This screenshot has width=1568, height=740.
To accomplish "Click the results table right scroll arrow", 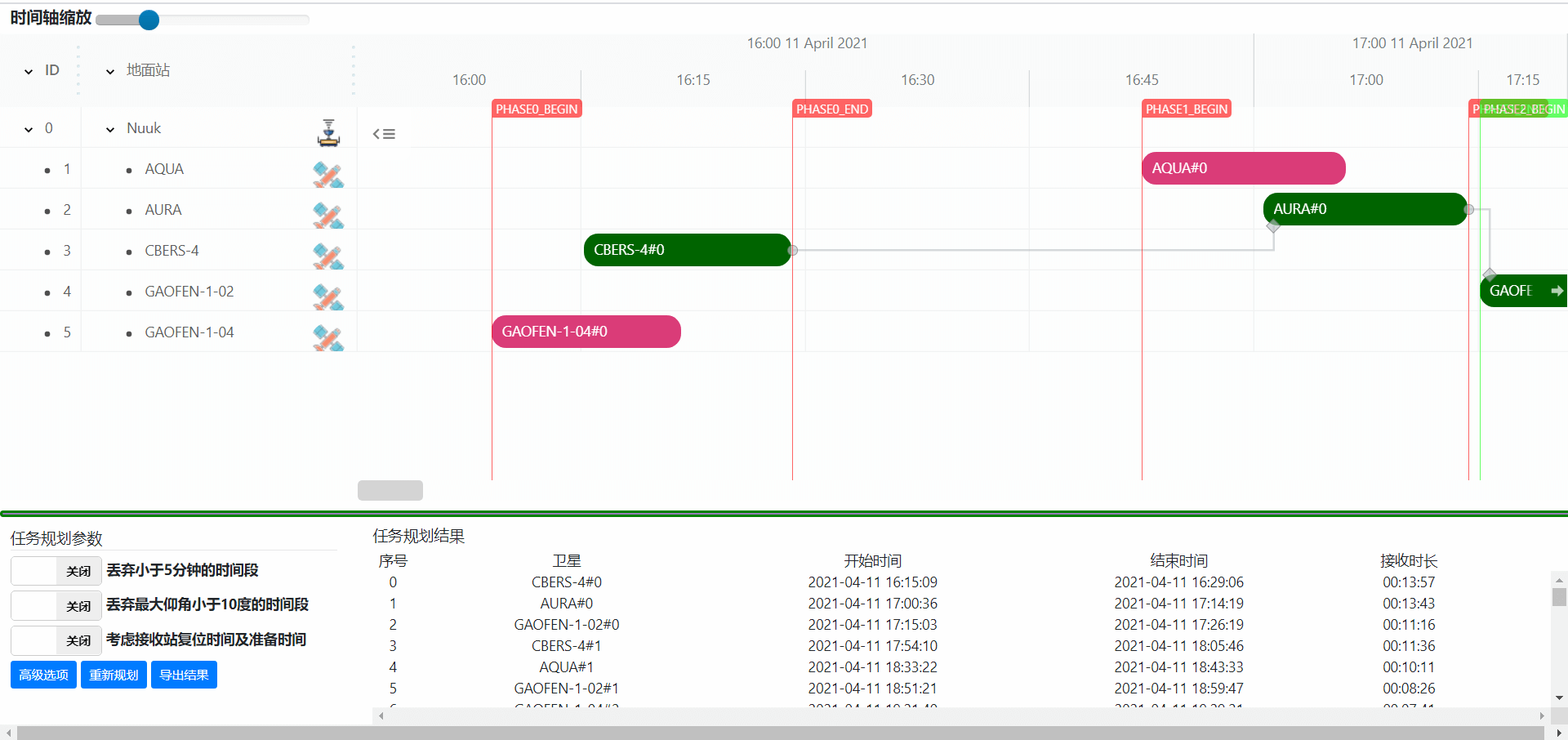I will click(1542, 715).
